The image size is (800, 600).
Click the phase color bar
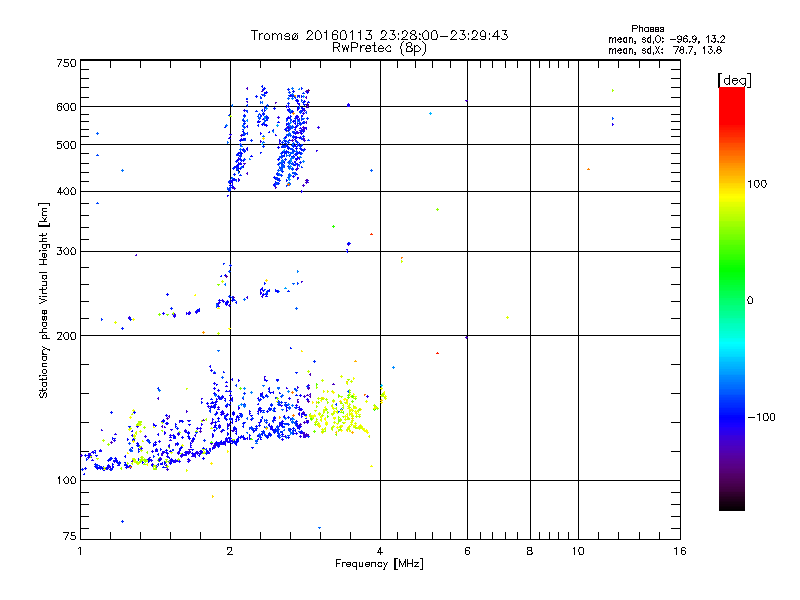tap(732, 298)
